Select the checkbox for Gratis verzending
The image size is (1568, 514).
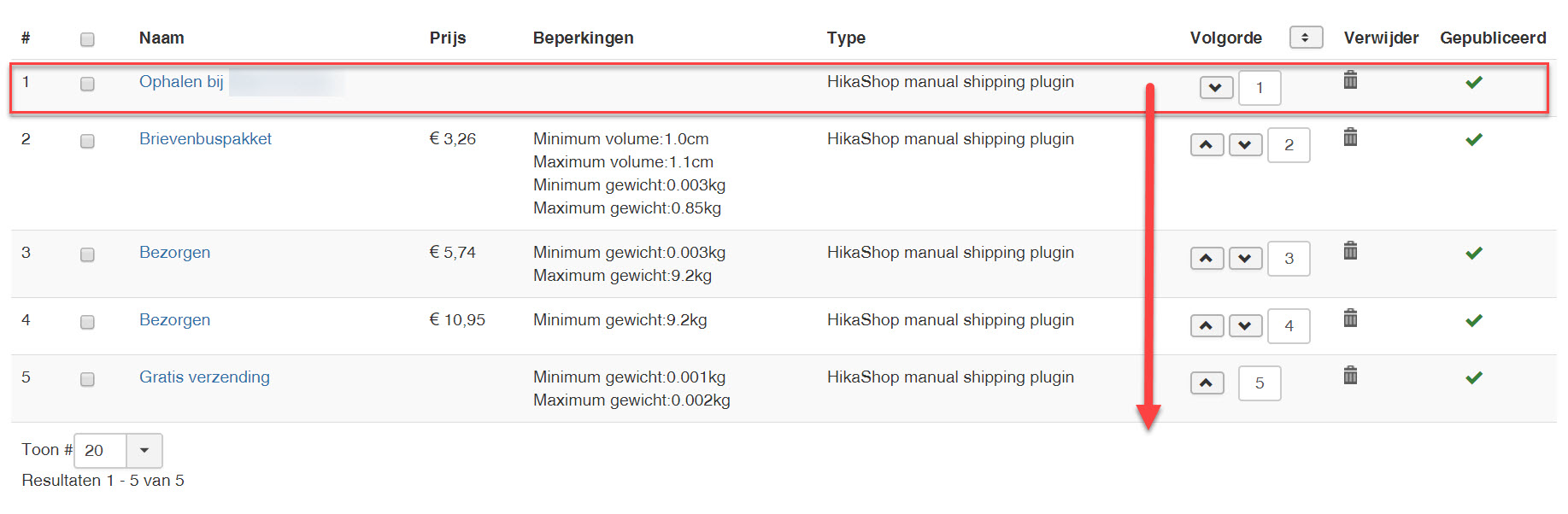[87, 379]
